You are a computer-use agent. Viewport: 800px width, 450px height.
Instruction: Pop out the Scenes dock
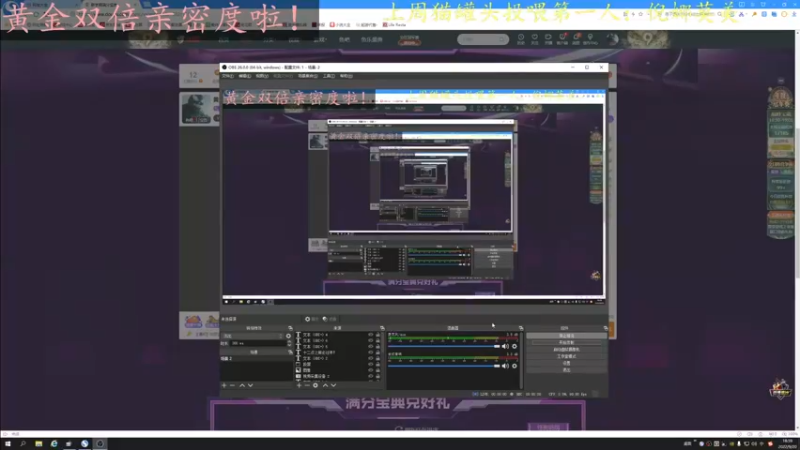tap(290, 352)
